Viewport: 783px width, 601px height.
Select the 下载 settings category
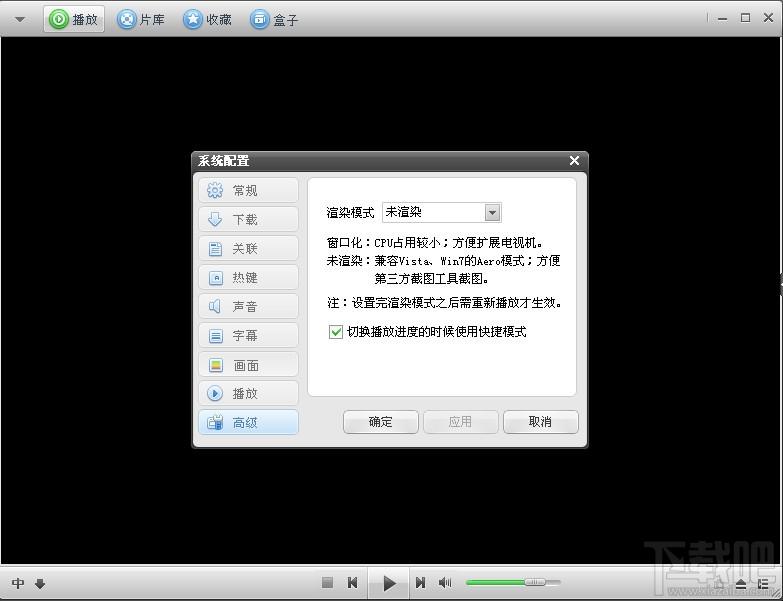(248, 219)
